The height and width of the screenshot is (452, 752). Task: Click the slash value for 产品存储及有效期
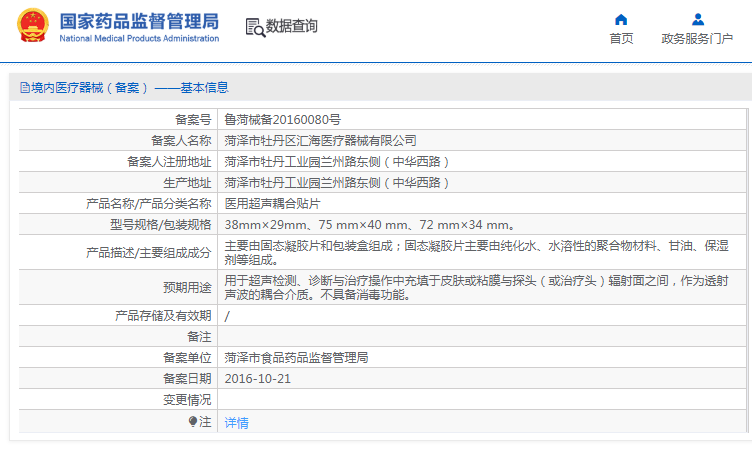227,316
